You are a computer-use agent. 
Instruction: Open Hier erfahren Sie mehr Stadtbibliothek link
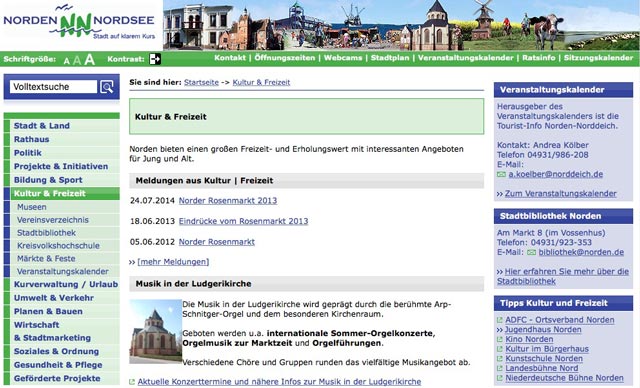(563, 277)
